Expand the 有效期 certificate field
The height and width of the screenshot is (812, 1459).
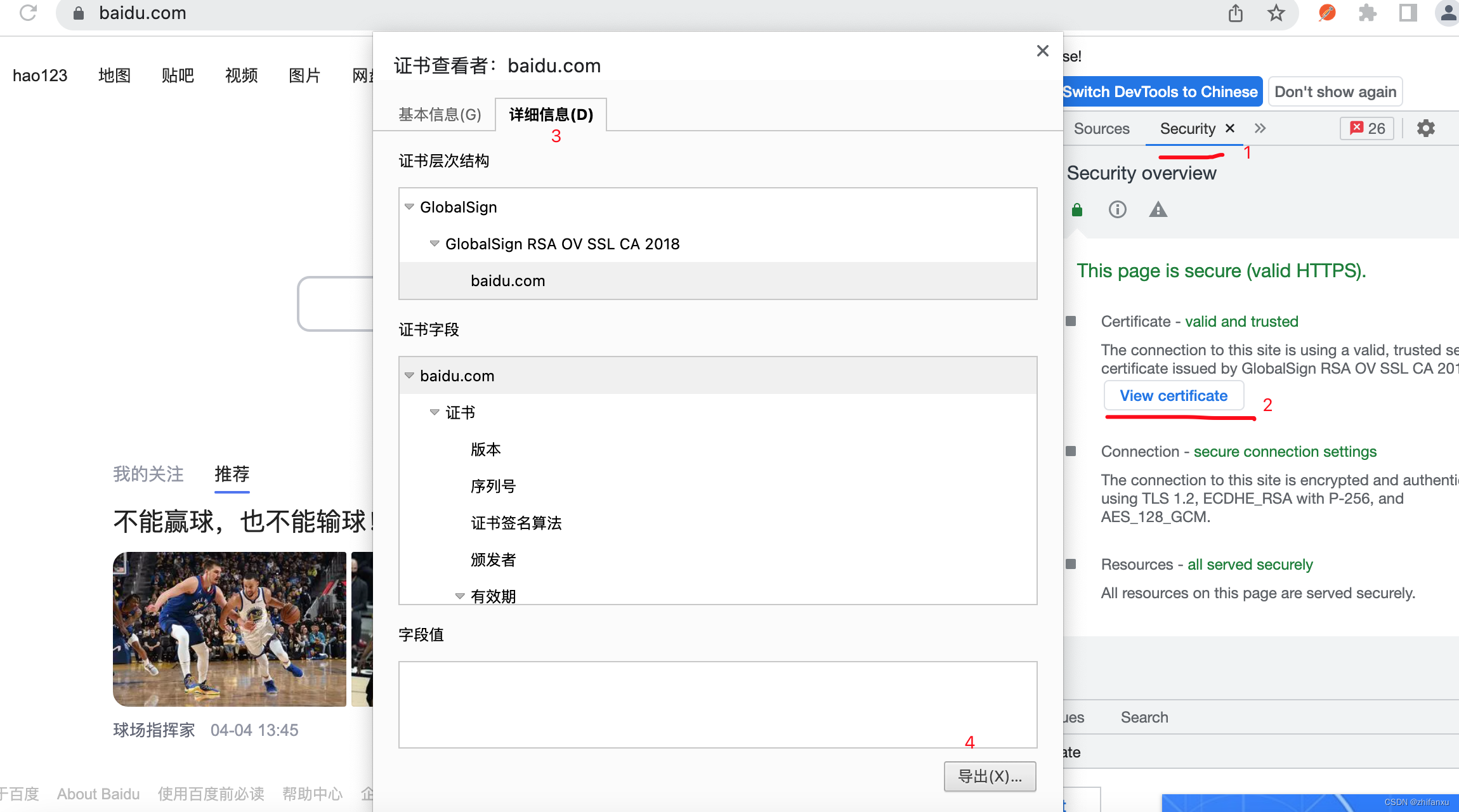tap(459, 596)
